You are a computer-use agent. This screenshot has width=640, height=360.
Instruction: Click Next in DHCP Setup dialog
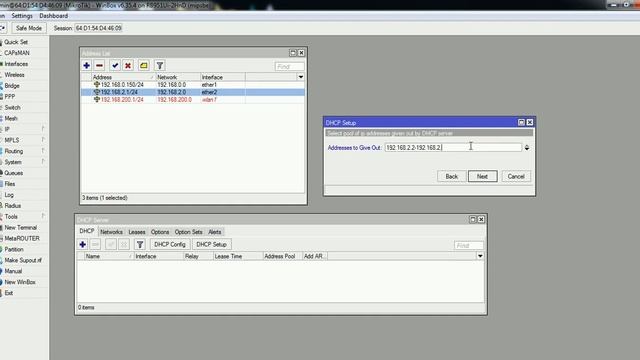pos(482,176)
